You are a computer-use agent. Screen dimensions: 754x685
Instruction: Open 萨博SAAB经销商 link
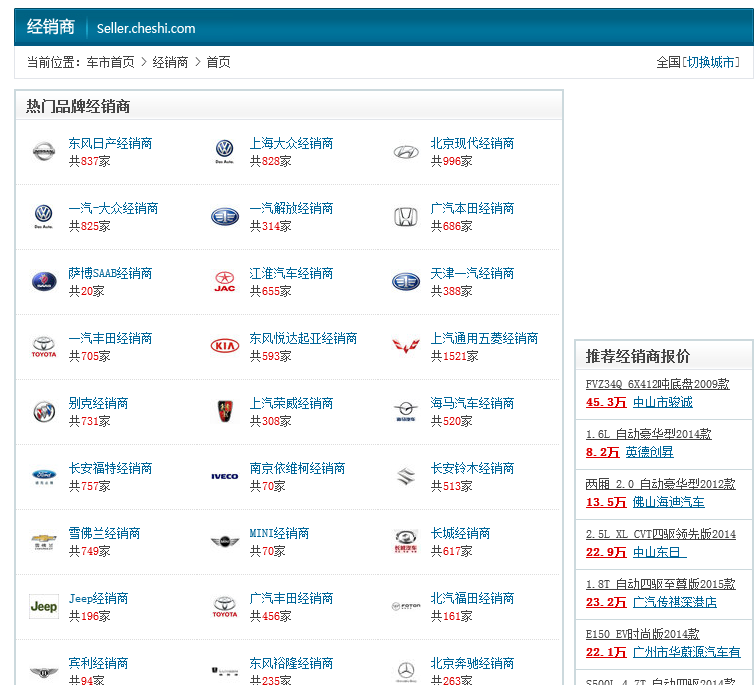point(110,274)
